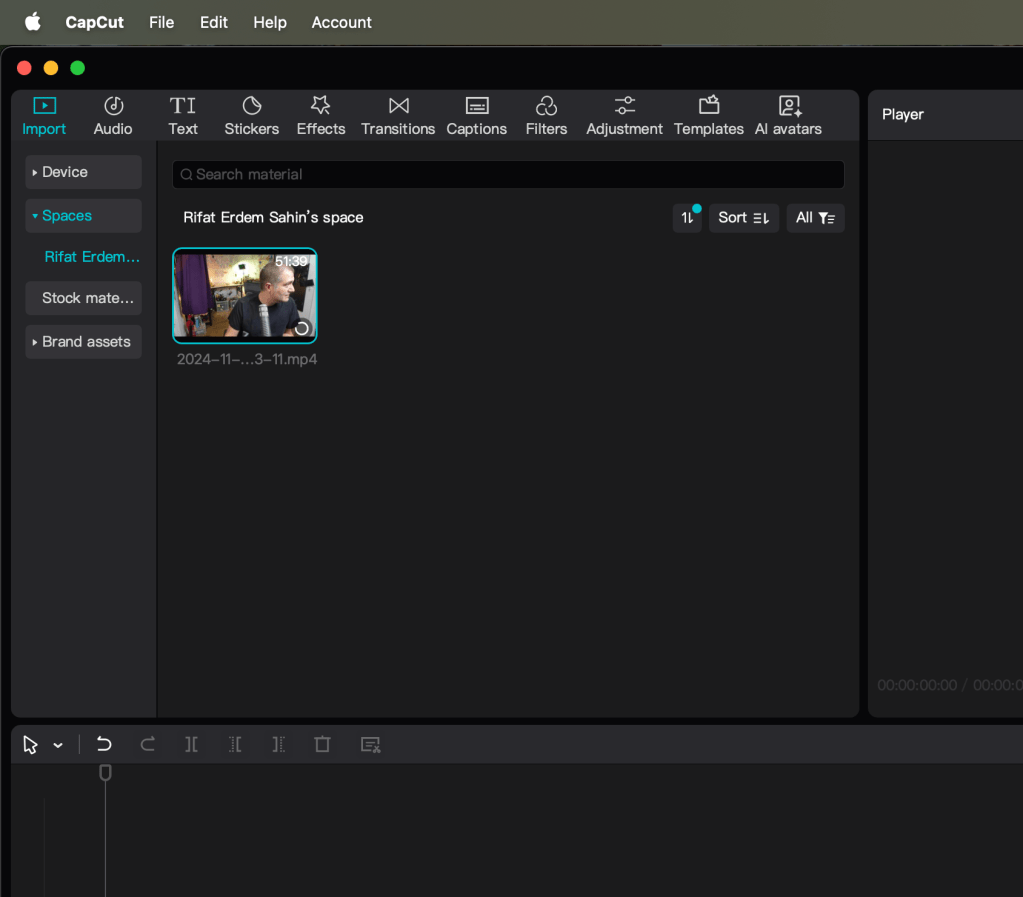Open the All filter dropdown
Image resolution: width=1023 pixels, height=897 pixels.
click(x=816, y=218)
